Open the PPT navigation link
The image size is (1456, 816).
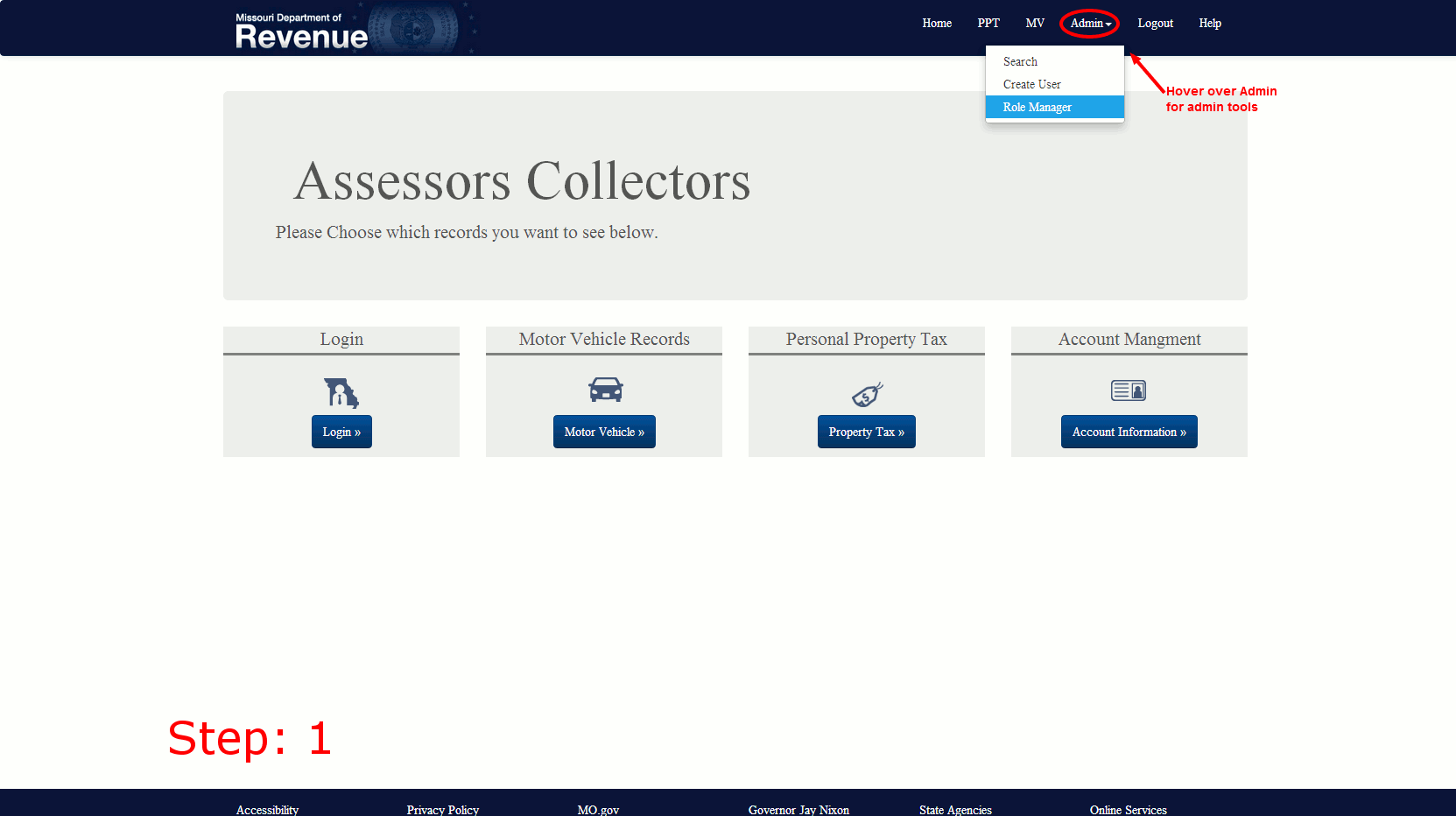(x=988, y=24)
